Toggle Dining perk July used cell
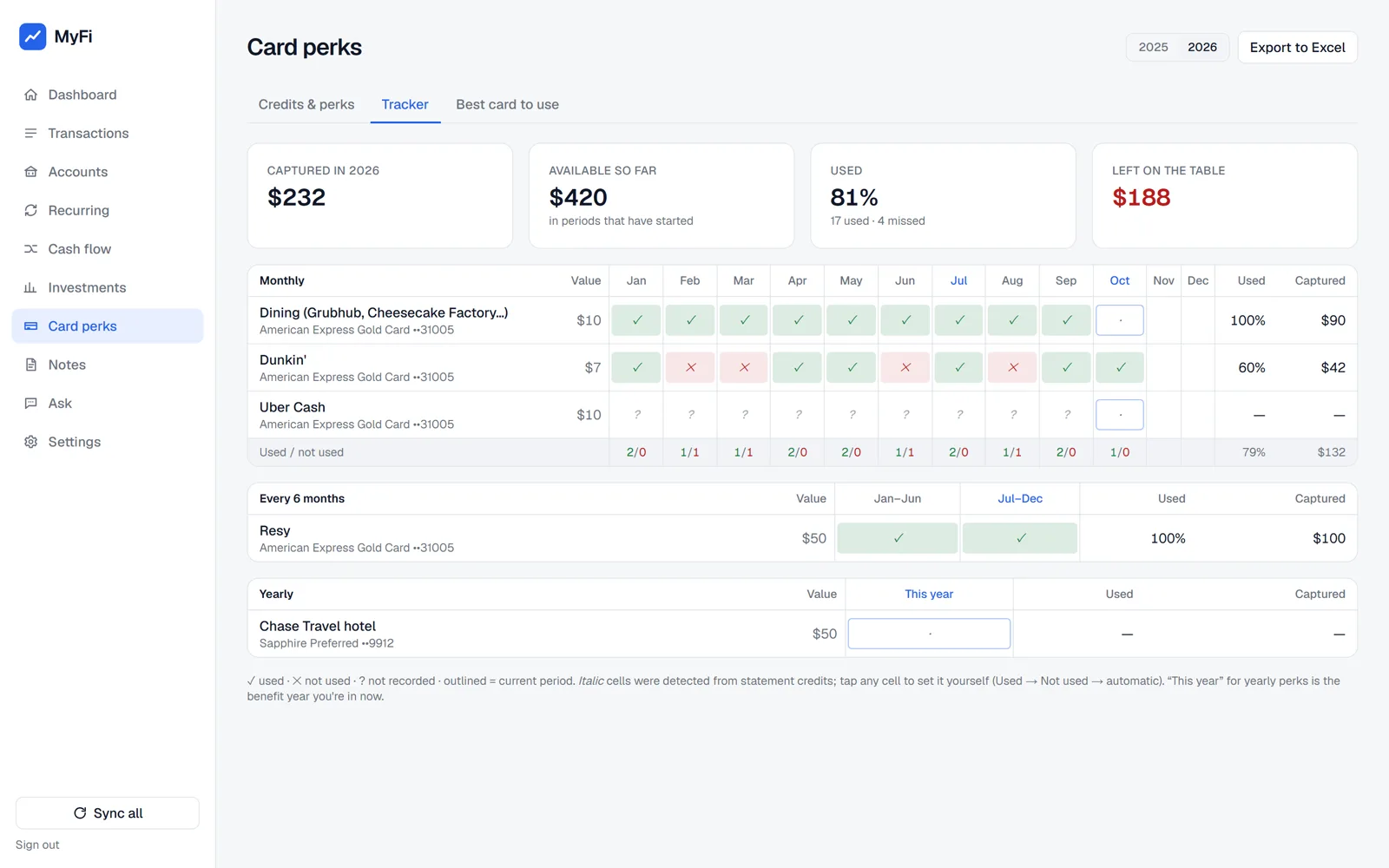 (x=958, y=320)
